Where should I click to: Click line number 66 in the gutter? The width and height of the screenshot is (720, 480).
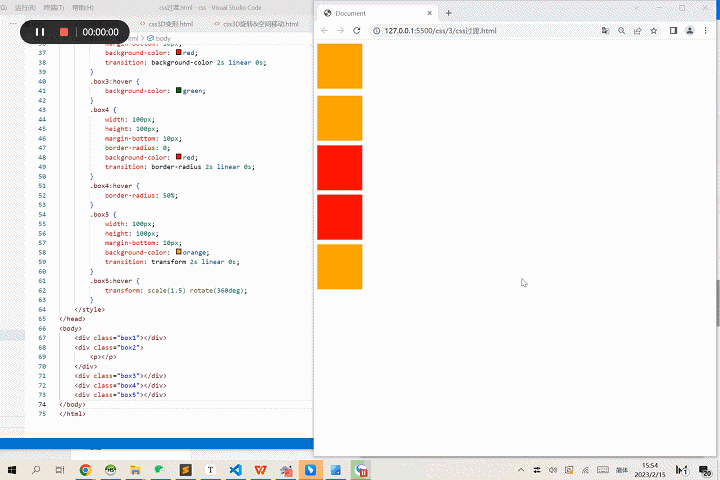tap(42, 328)
